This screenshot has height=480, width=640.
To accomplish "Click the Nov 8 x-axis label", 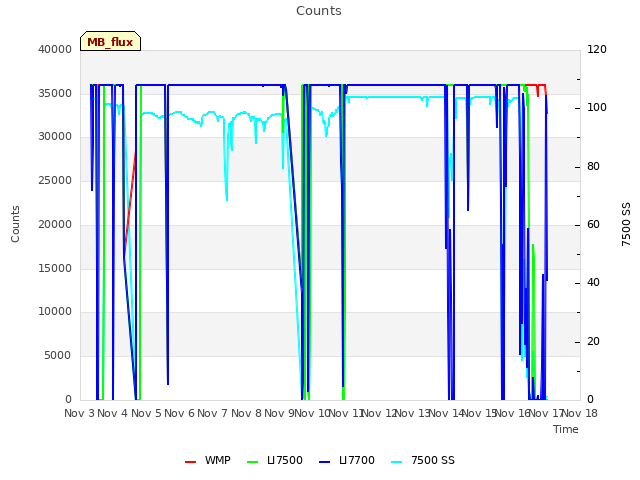I will tap(247, 413).
